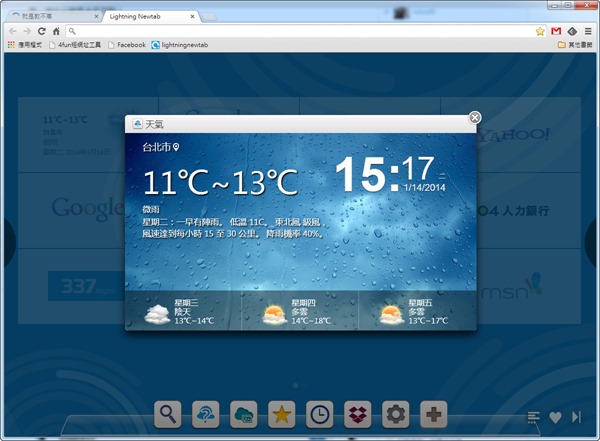Click the 星期五 forecast cell
600x441 pixels.
tap(417, 311)
